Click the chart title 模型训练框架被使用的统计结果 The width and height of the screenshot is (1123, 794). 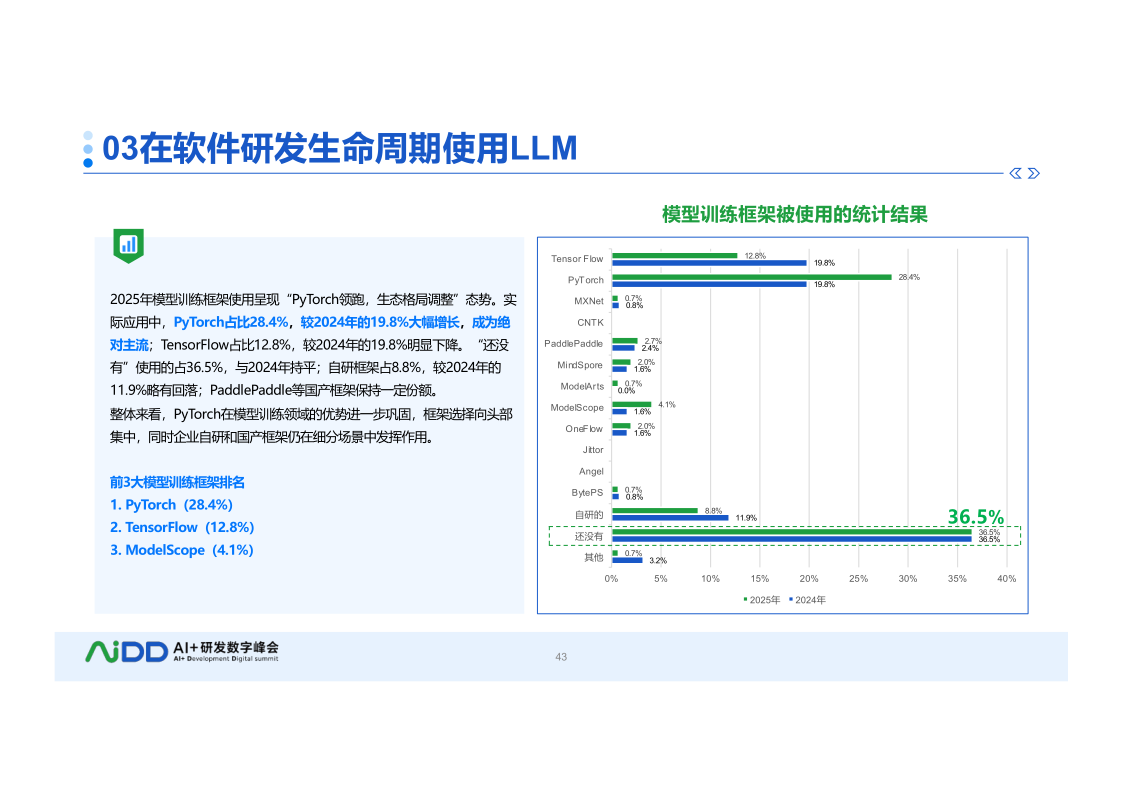coord(794,214)
